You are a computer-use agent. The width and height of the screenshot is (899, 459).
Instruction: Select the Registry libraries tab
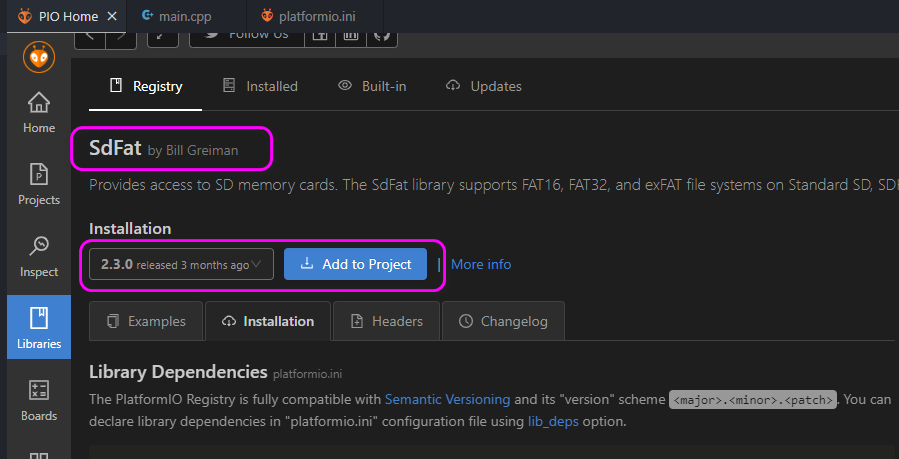point(146,87)
